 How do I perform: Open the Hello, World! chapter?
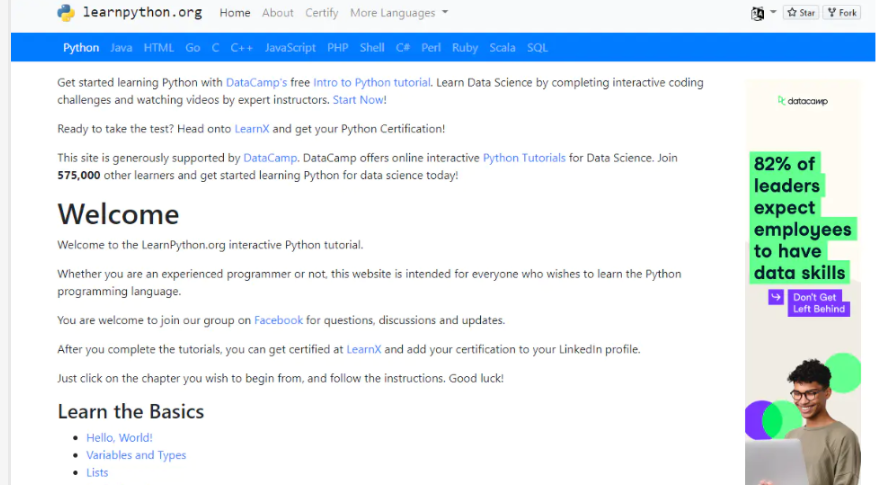tap(119, 438)
